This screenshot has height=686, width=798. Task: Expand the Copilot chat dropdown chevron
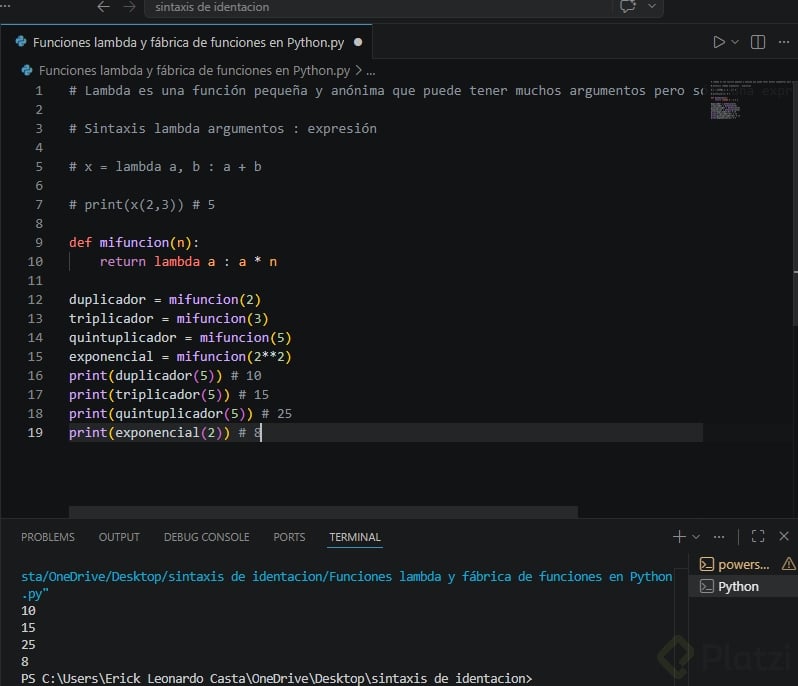point(653,6)
